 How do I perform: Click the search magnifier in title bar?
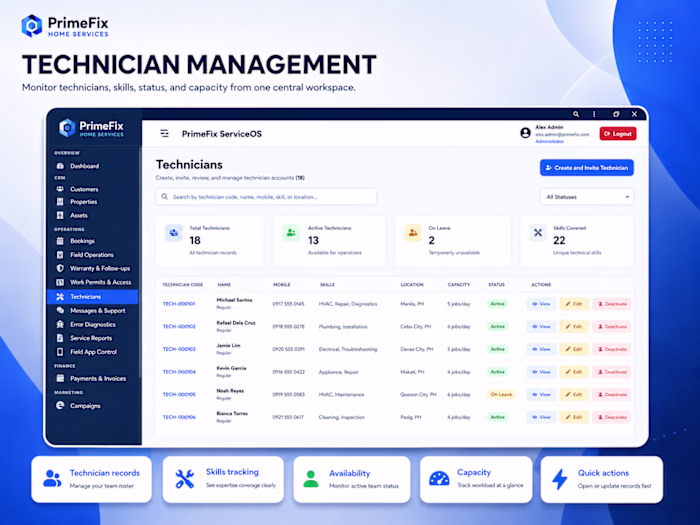(576, 114)
